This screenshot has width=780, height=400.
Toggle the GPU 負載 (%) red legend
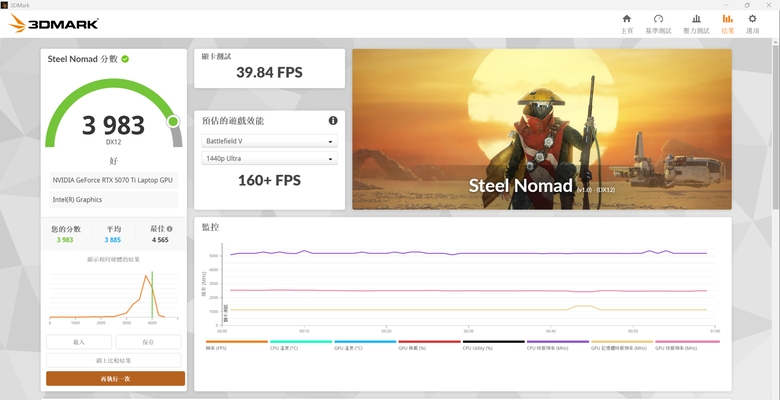coord(429,345)
